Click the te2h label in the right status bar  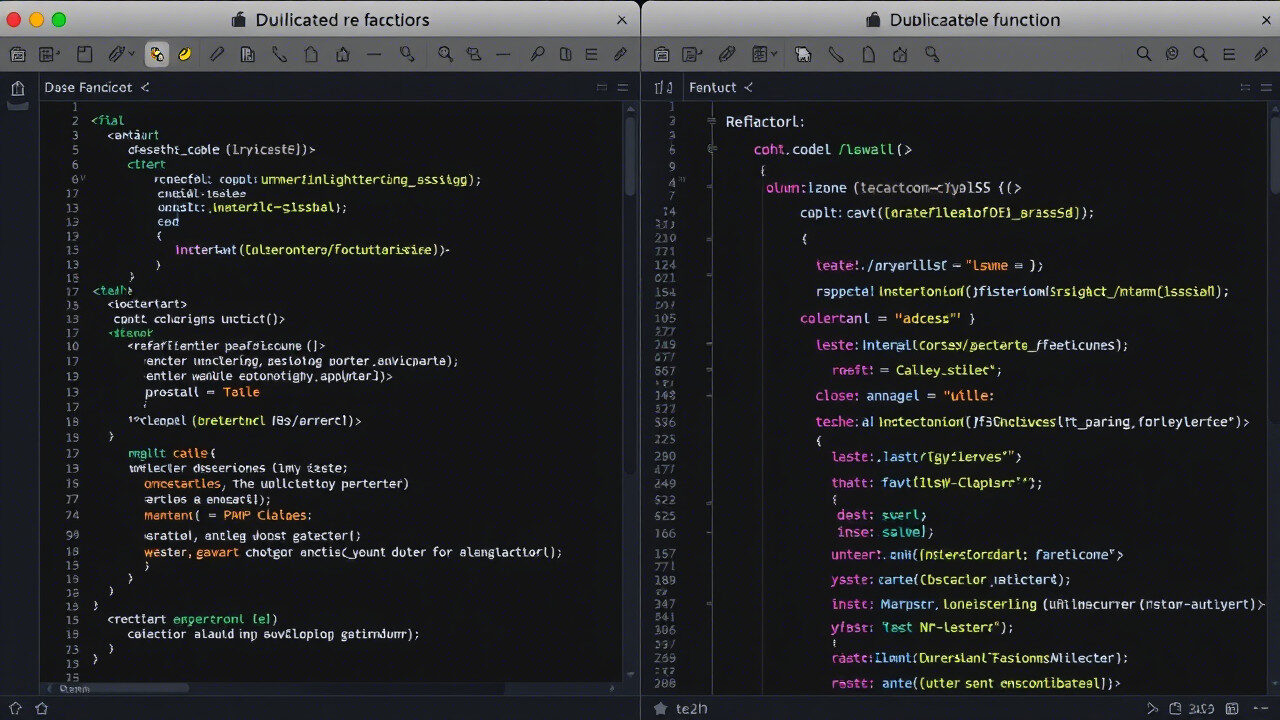tap(692, 708)
